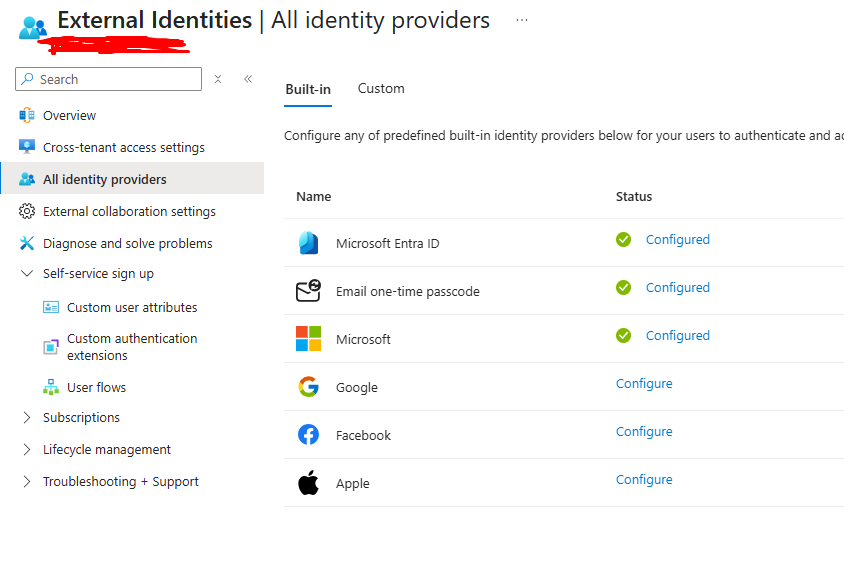This screenshot has height=574, width=844.
Task: Click the Email one-time passcode envelope icon
Action: (308, 291)
